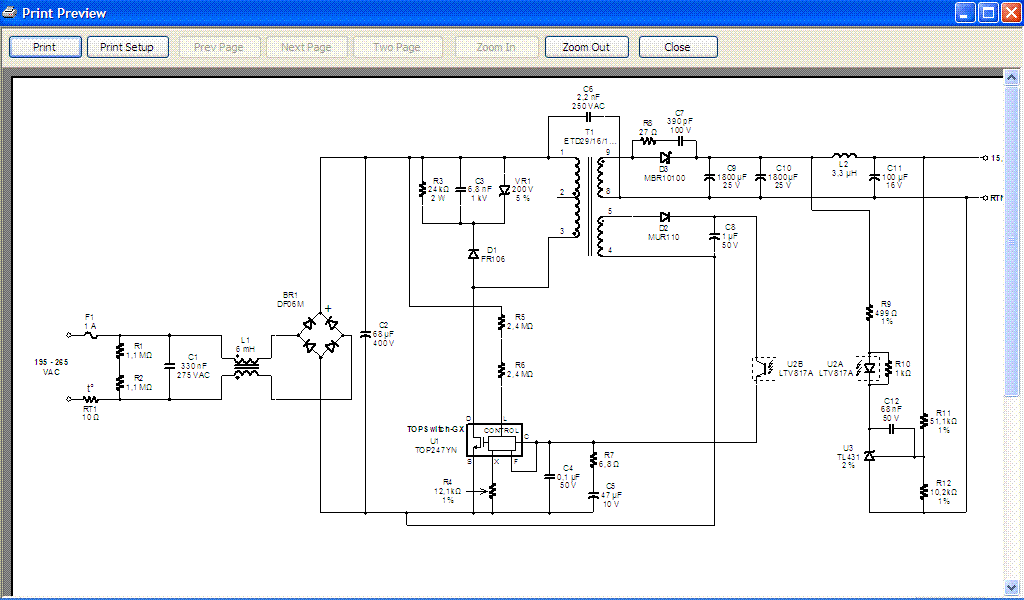Click the 'R11 51,1kΩ 1%' label
Viewport: 1024px width, 600px height.
(x=944, y=421)
